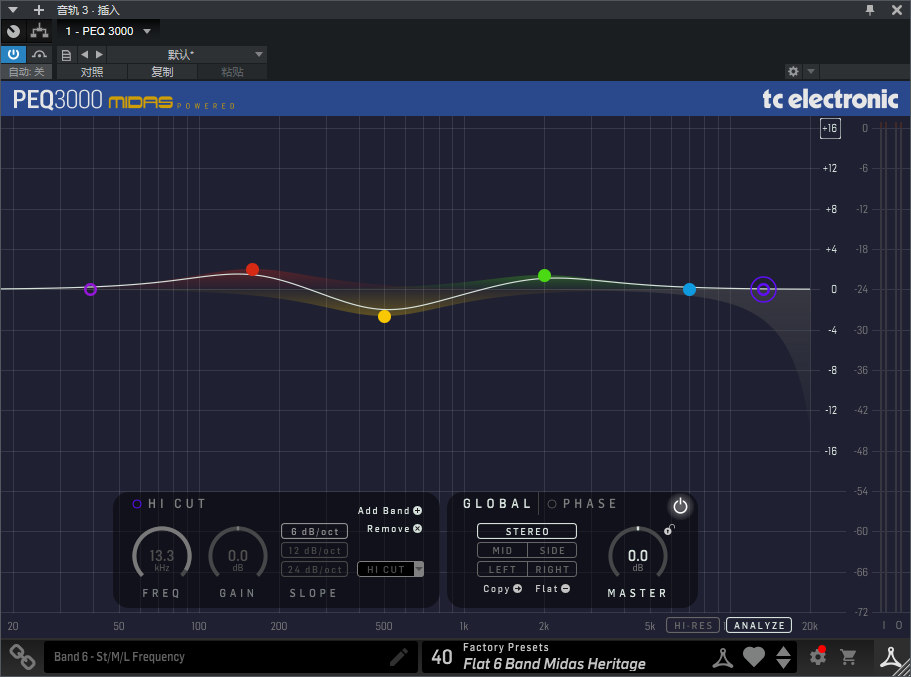The image size is (911, 677).
Task: Select STEREO channel mode
Action: tap(527, 531)
